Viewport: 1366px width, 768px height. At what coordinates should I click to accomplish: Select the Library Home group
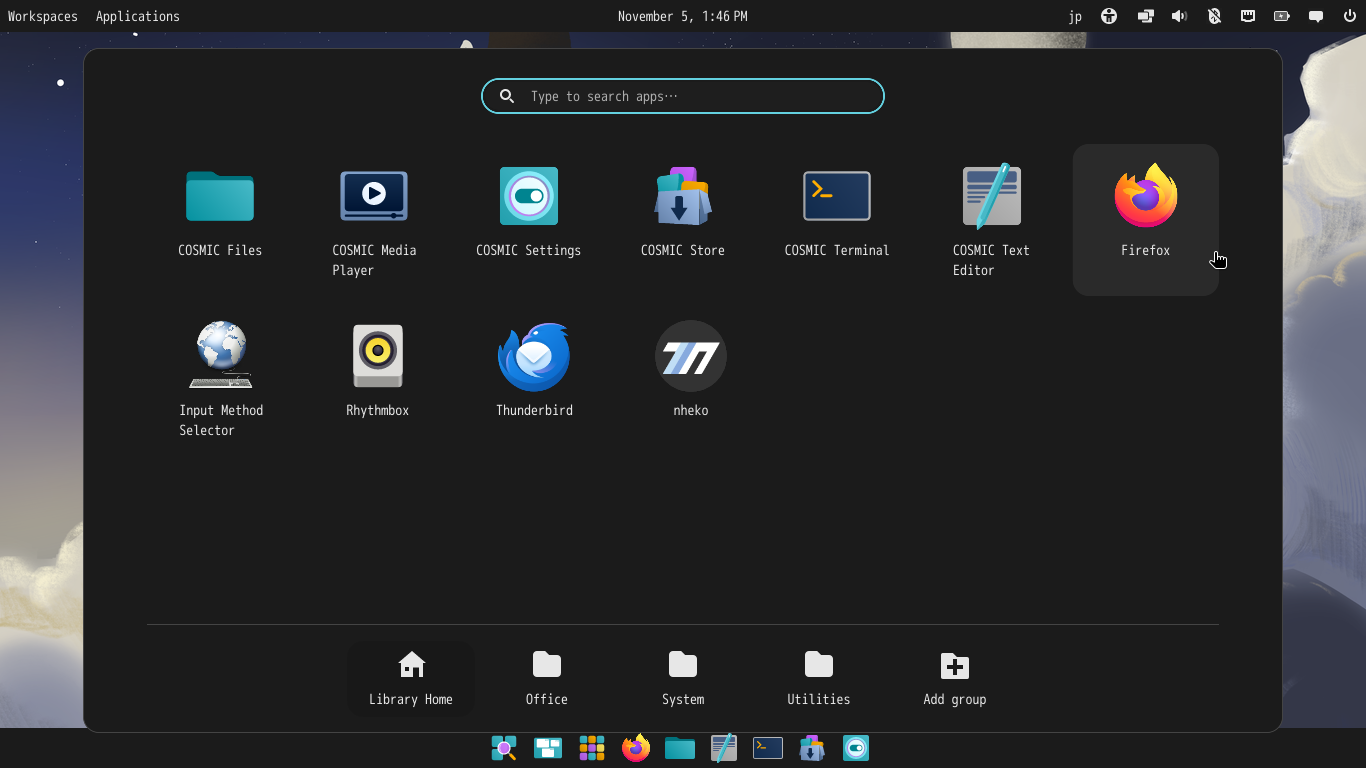tap(411, 678)
